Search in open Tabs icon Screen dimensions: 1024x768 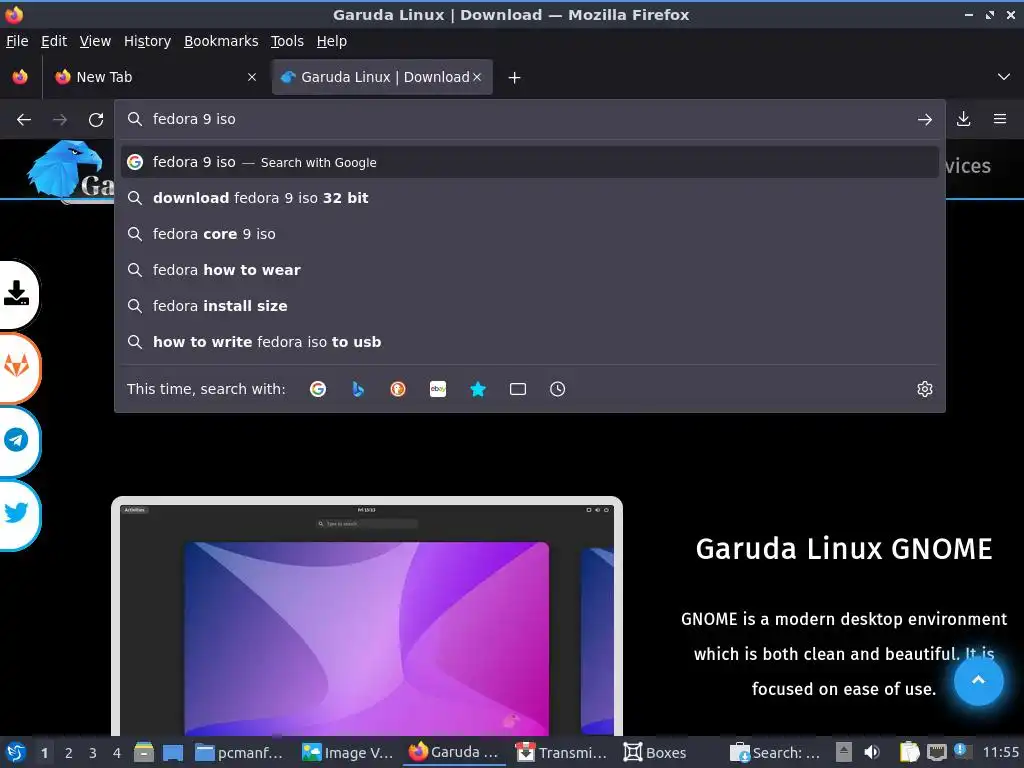[x=518, y=389]
